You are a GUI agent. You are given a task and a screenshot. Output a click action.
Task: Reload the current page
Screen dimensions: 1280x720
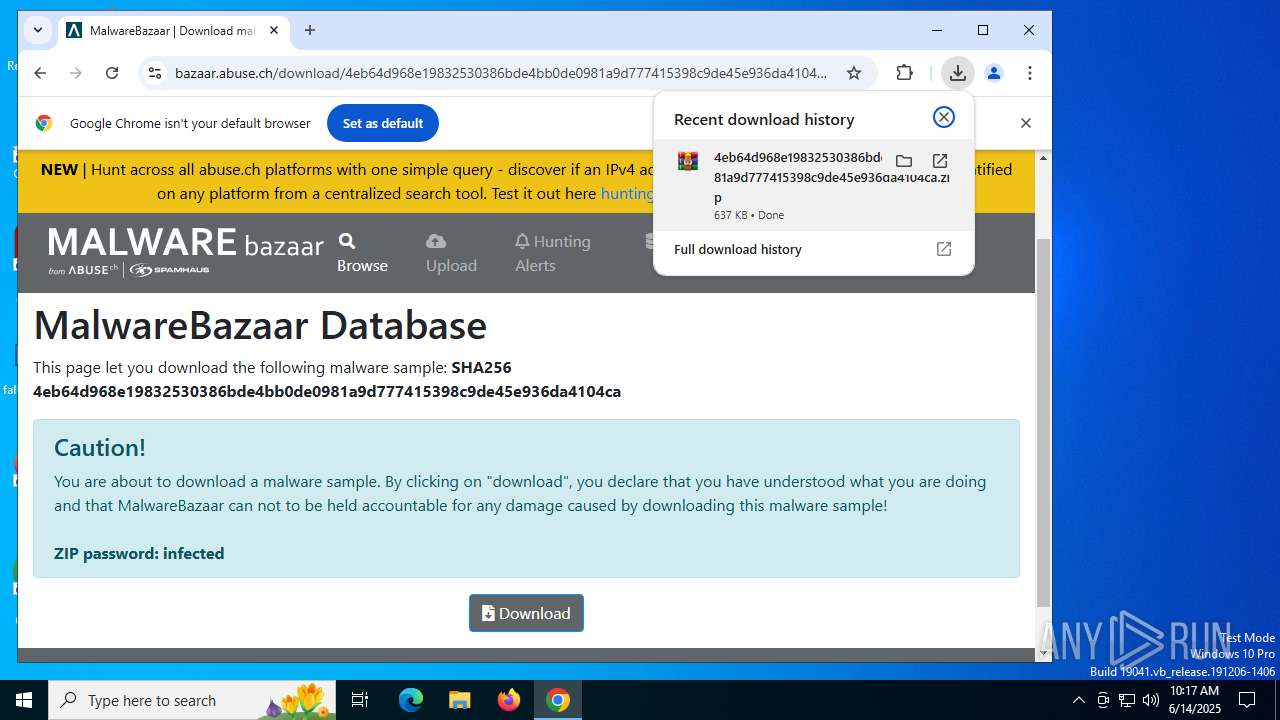coord(112,73)
